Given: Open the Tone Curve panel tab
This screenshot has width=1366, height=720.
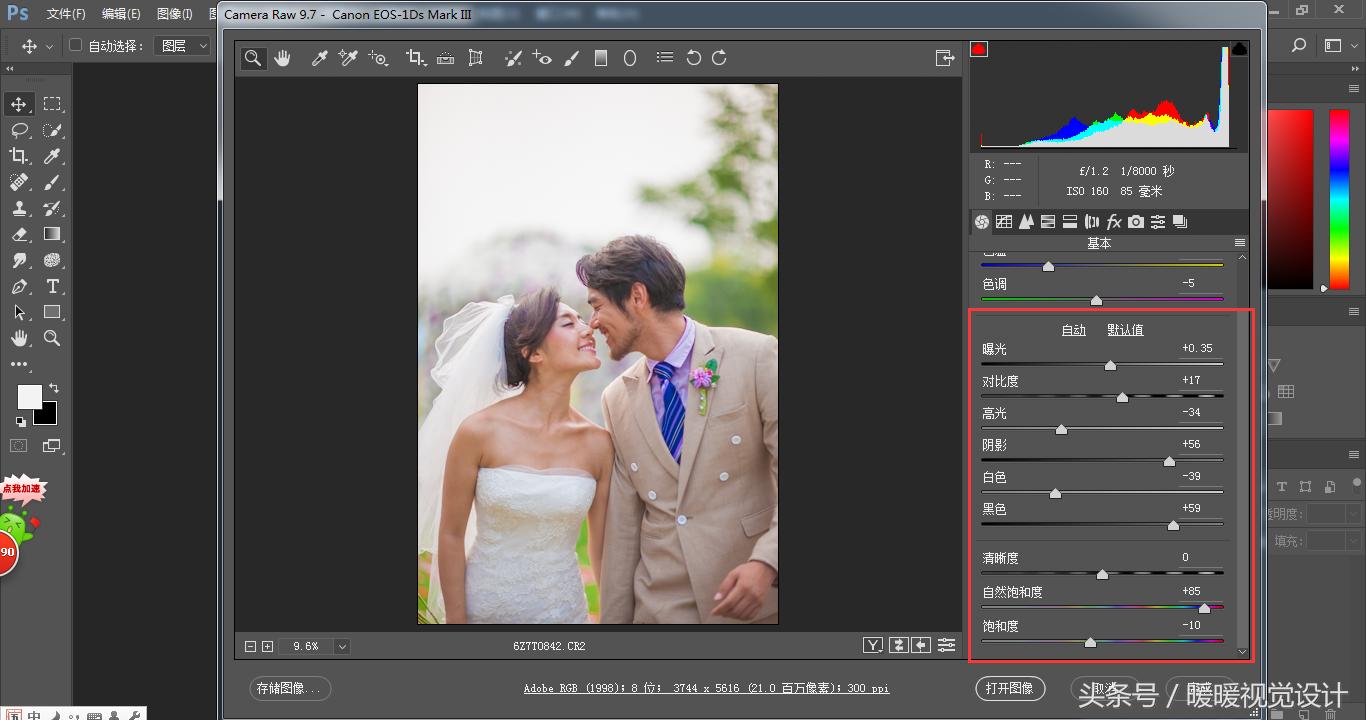Looking at the screenshot, I should (x=1004, y=222).
